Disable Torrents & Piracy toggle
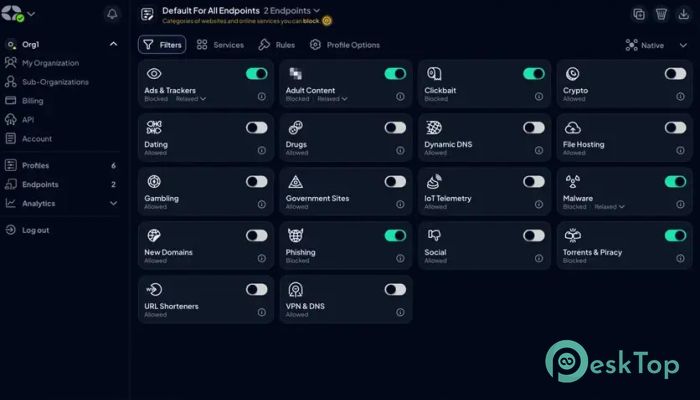This screenshot has width=700, height=400. pos(675,236)
